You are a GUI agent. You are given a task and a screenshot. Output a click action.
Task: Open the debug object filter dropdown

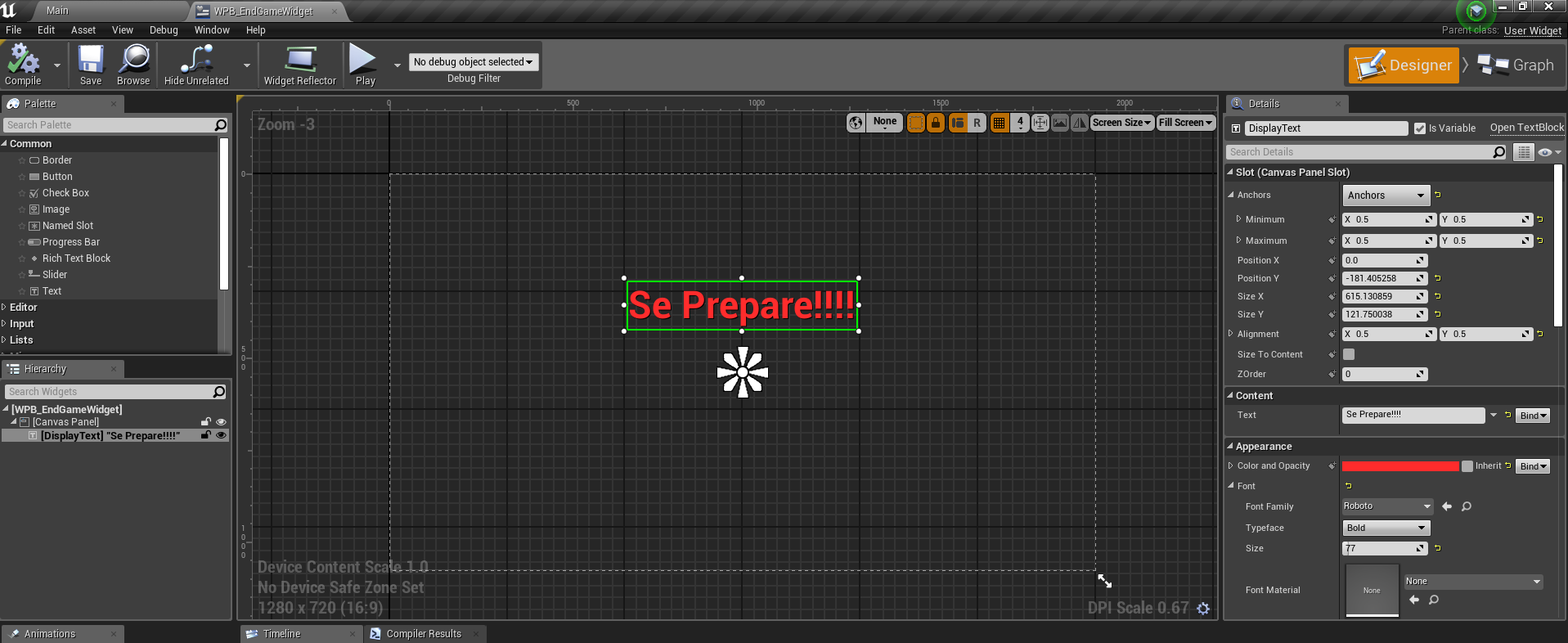(x=474, y=62)
